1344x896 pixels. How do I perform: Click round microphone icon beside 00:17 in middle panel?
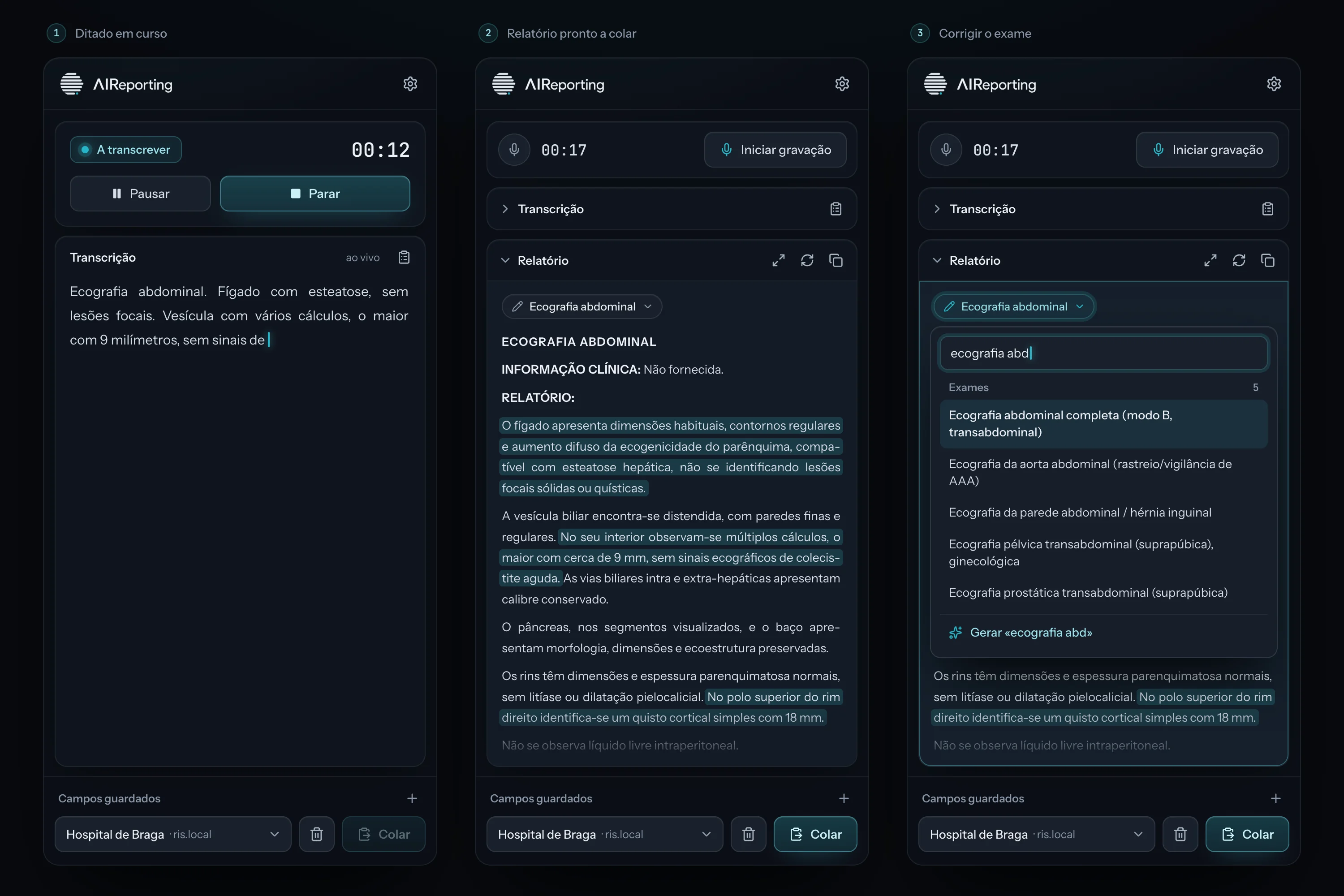(514, 150)
